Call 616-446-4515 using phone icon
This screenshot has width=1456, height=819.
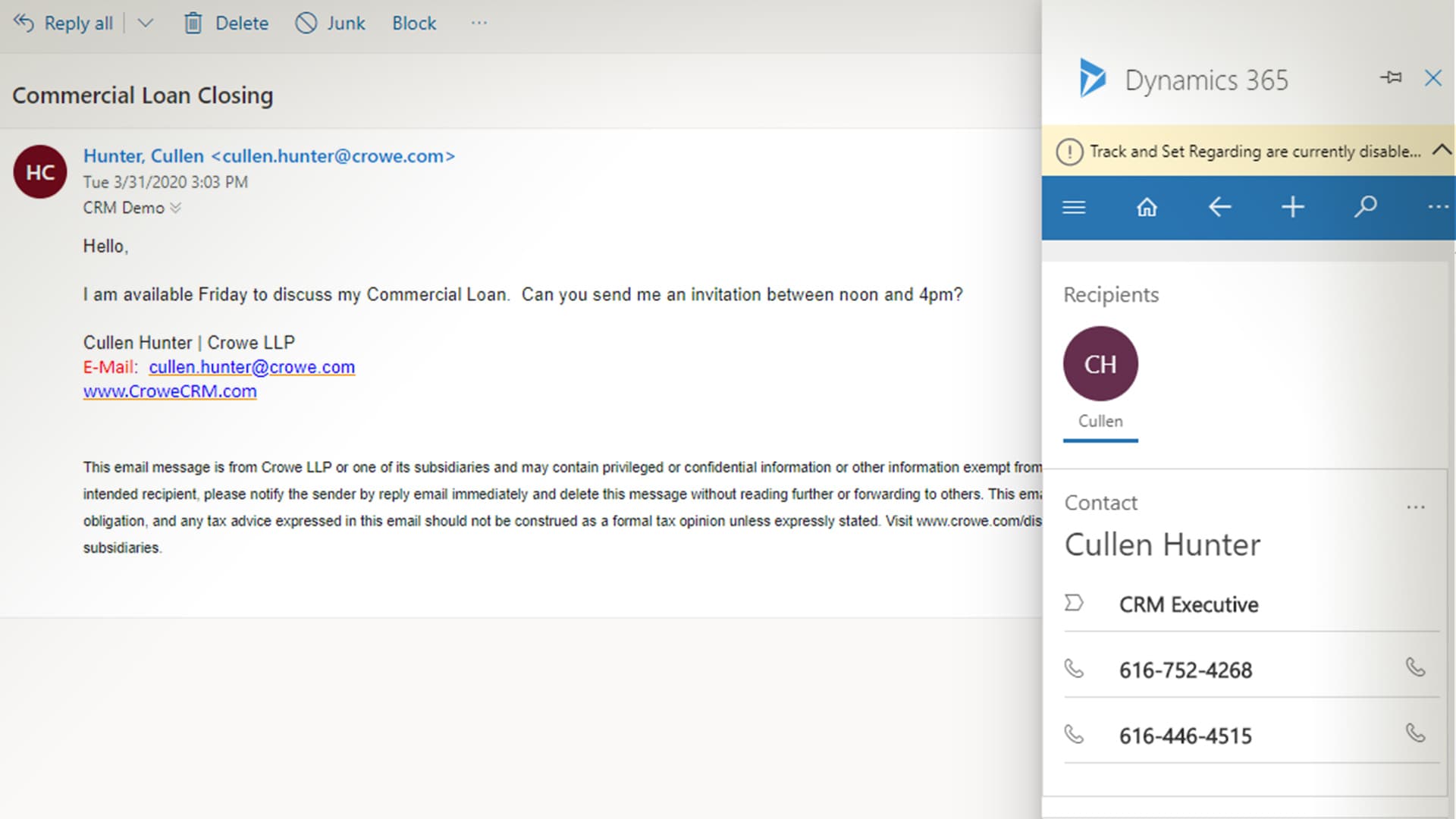[x=1415, y=733]
